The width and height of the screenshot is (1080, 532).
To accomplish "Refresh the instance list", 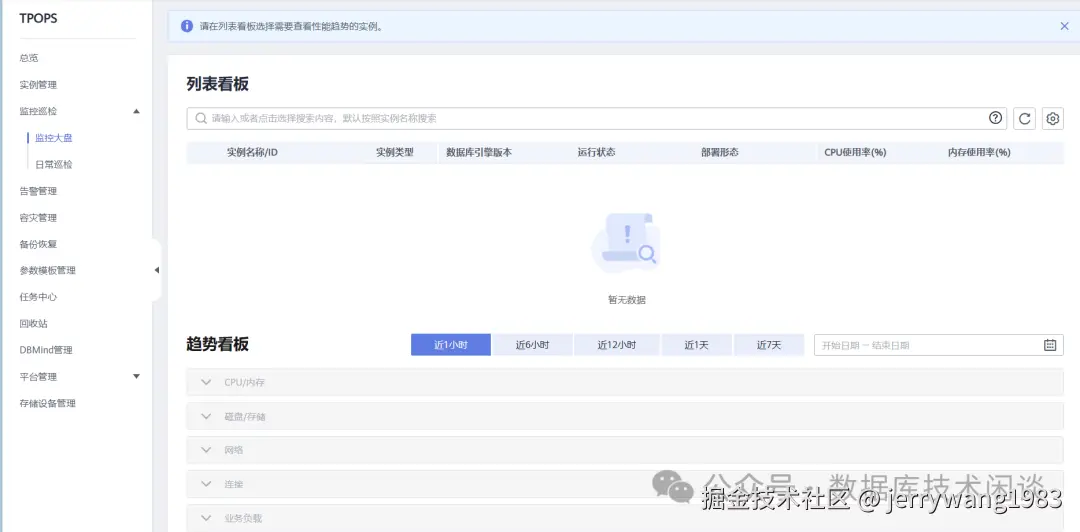I will 1024,119.
